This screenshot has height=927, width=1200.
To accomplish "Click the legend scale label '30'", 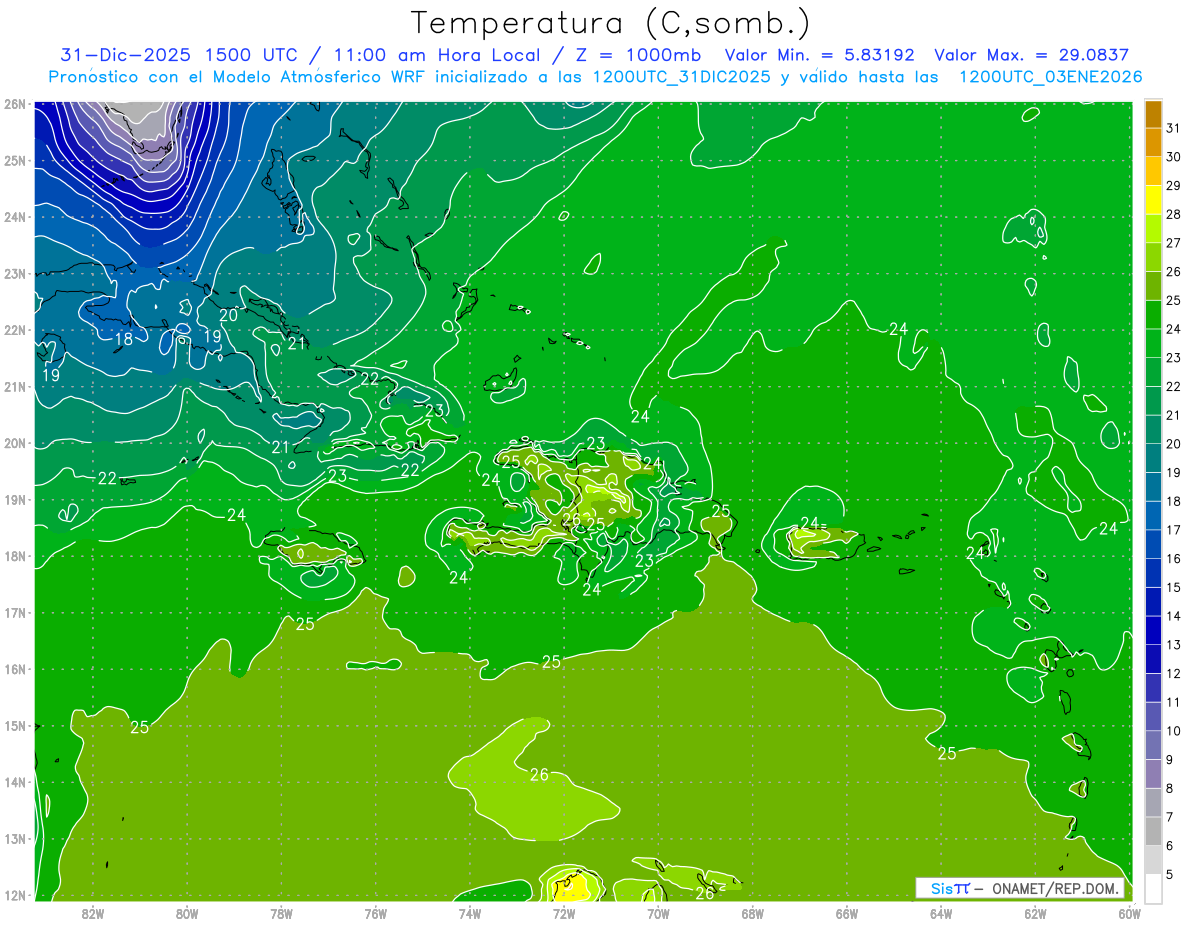I will [x=1174, y=157].
